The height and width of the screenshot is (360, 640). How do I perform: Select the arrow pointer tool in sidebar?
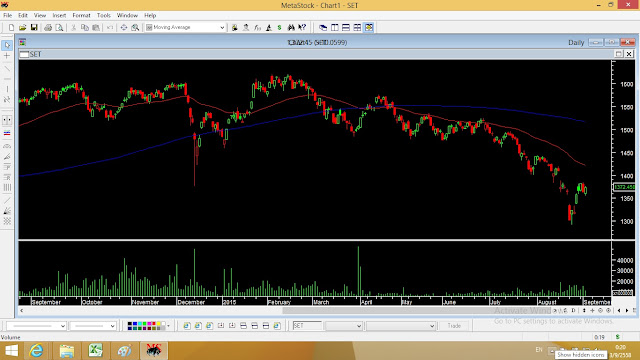coord(7,45)
